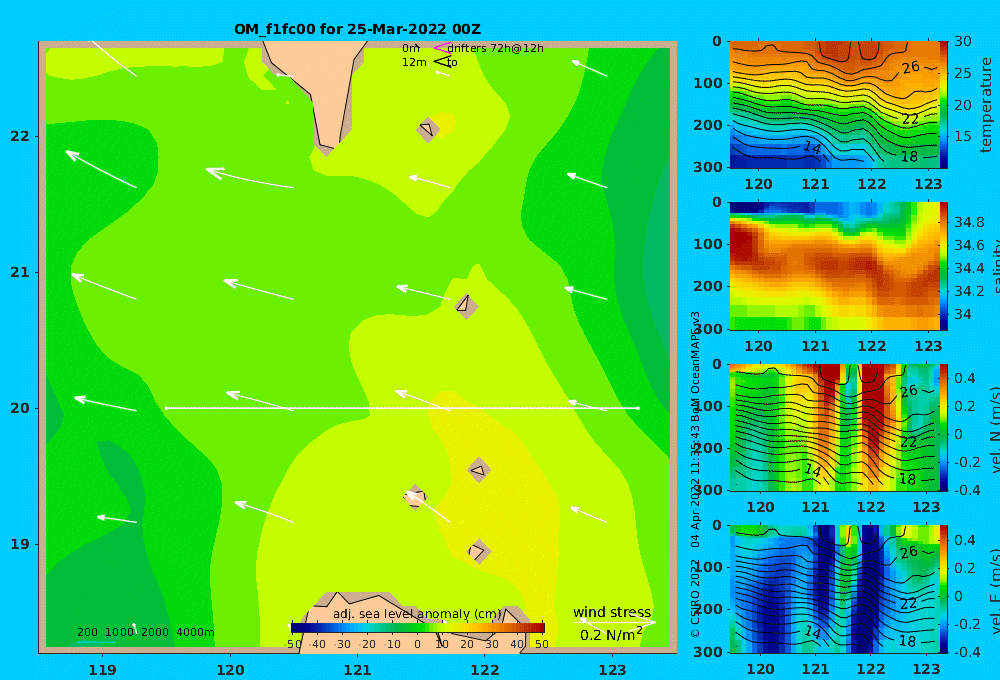Click the '26' contour label in temperature section
The width and height of the screenshot is (1000, 680).
click(911, 67)
